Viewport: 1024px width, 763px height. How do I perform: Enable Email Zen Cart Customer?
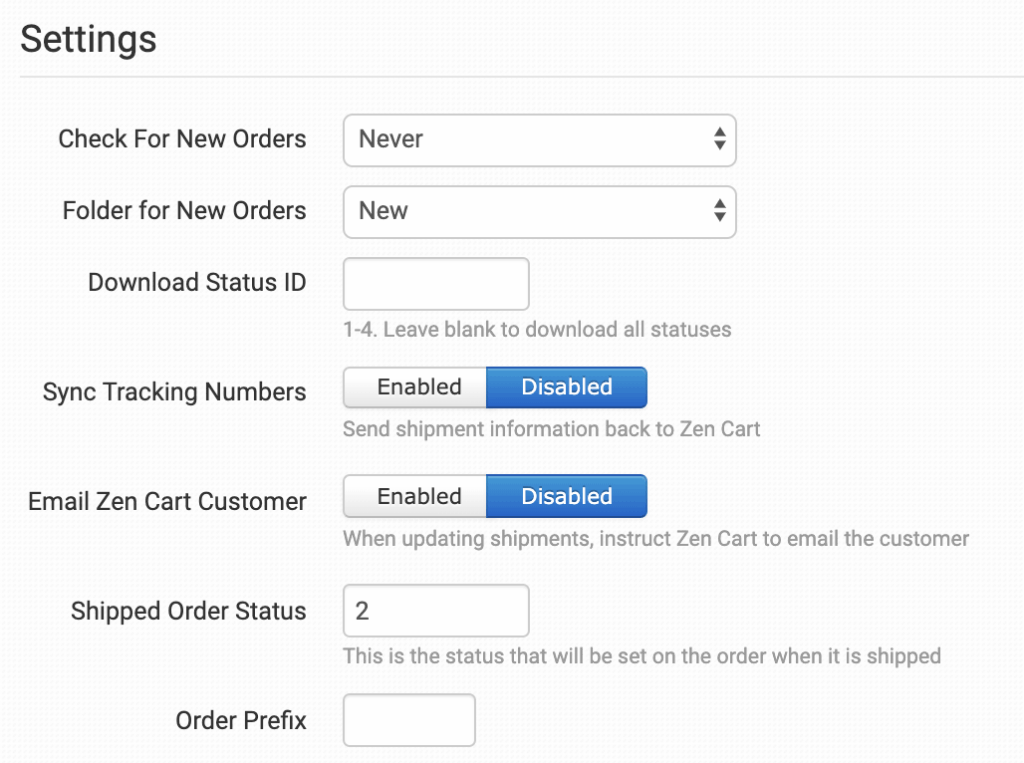[x=417, y=496]
